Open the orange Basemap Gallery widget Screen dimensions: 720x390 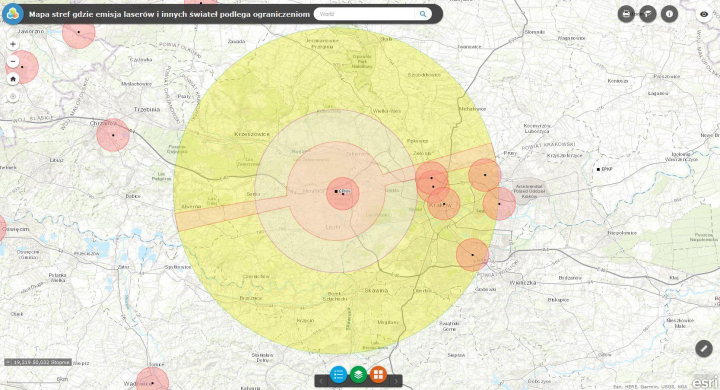point(378,375)
